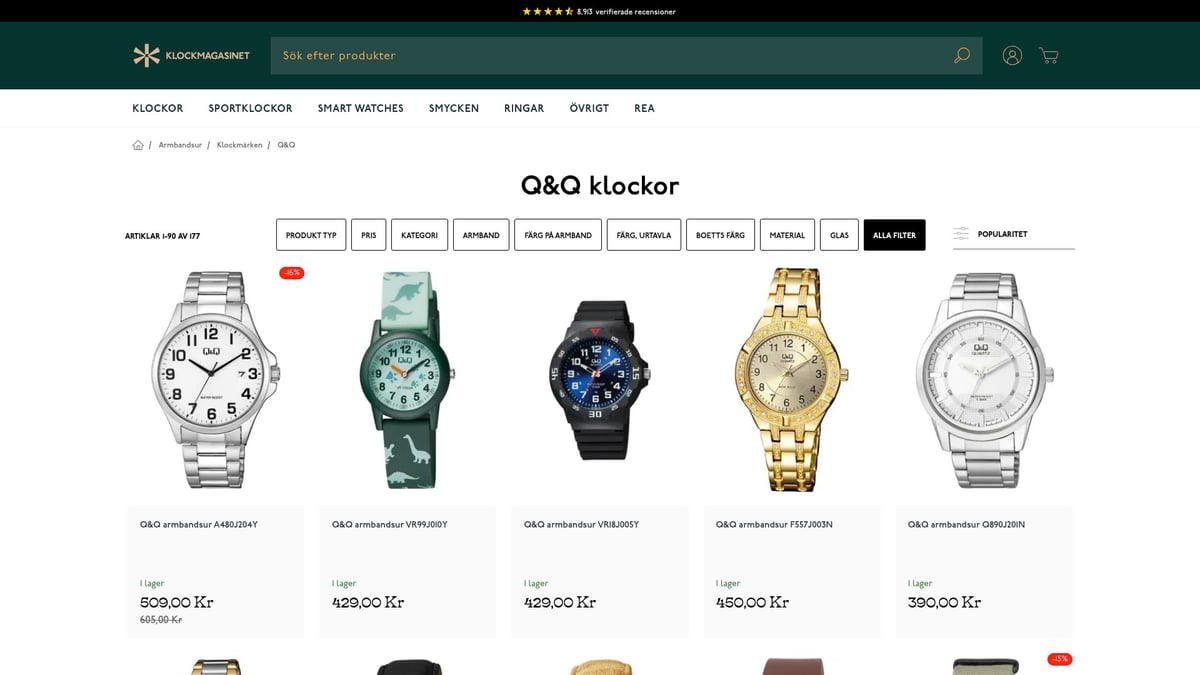Open the Färg på armband filter
The width and height of the screenshot is (1200, 675).
[558, 235]
